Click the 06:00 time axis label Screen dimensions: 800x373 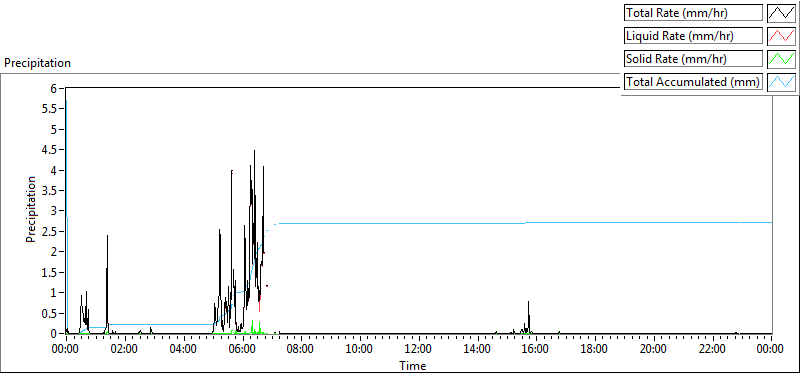click(x=242, y=349)
